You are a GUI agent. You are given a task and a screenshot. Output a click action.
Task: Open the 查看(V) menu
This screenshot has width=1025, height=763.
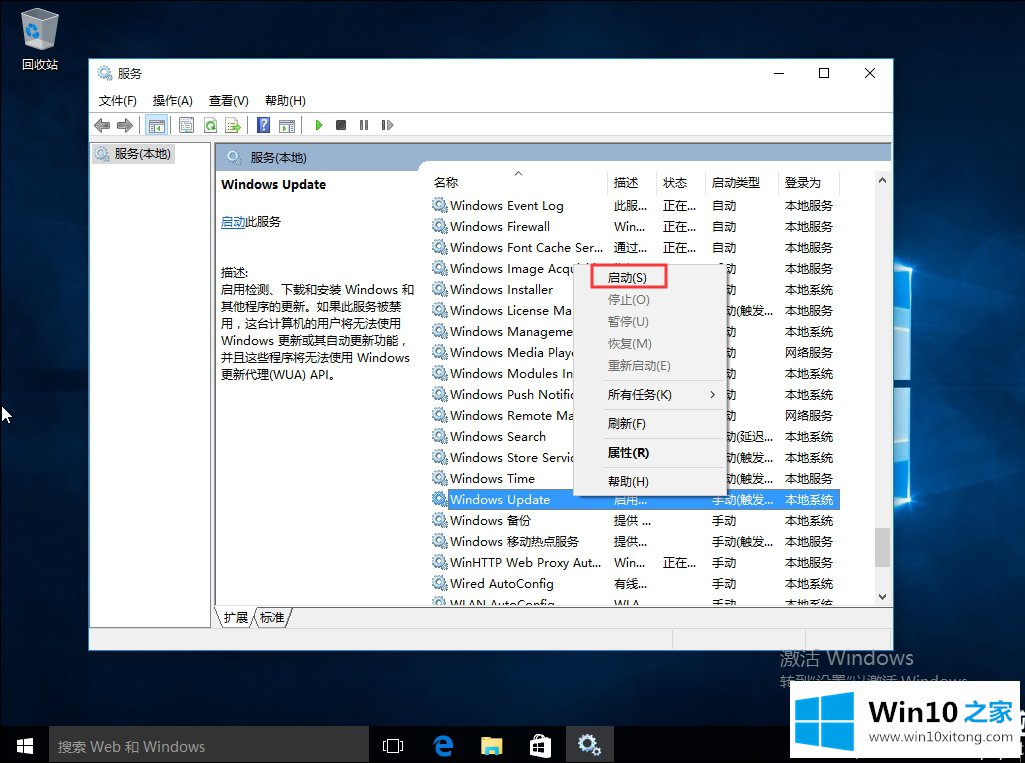tap(229, 101)
